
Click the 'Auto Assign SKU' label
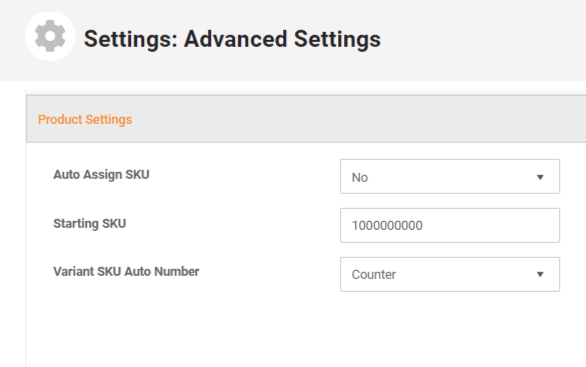101,175
